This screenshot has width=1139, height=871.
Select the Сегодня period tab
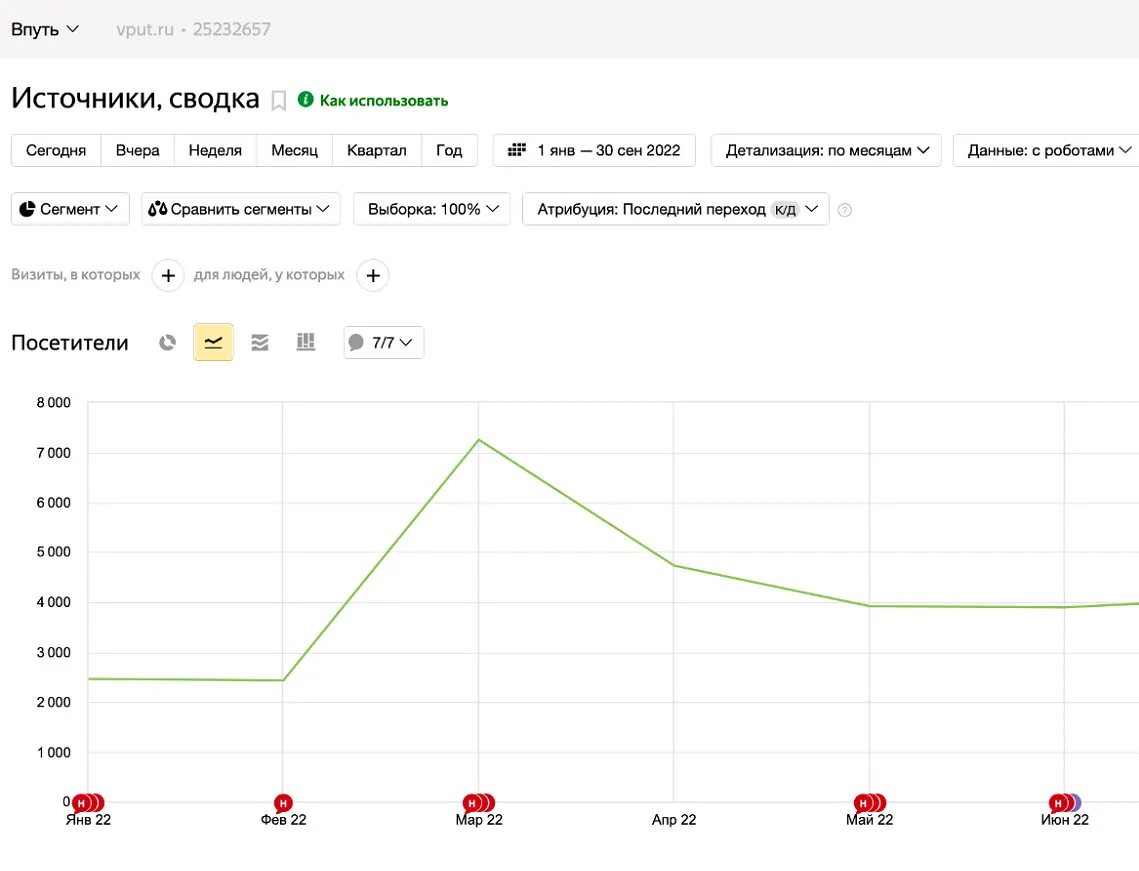point(56,150)
